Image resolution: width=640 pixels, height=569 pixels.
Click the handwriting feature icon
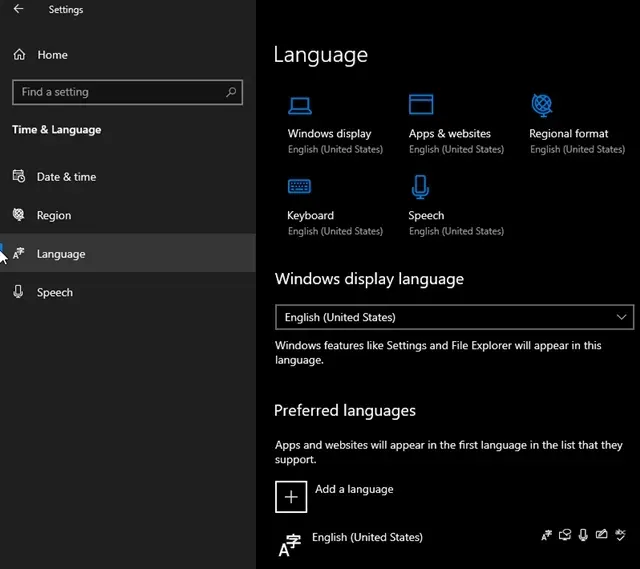602,534
